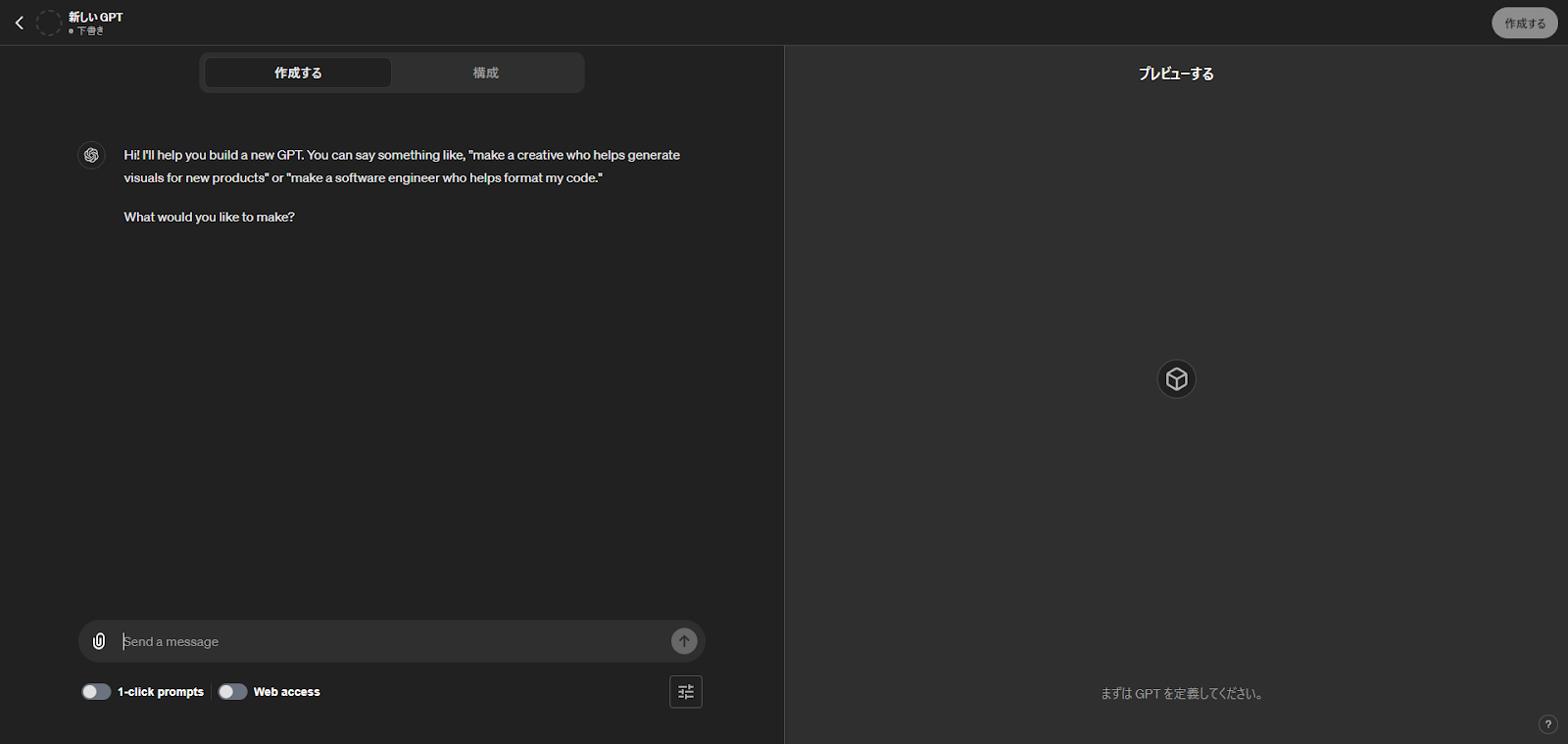1568x744 pixels.
Task: Open the 構成 tab
Action: point(485,73)
